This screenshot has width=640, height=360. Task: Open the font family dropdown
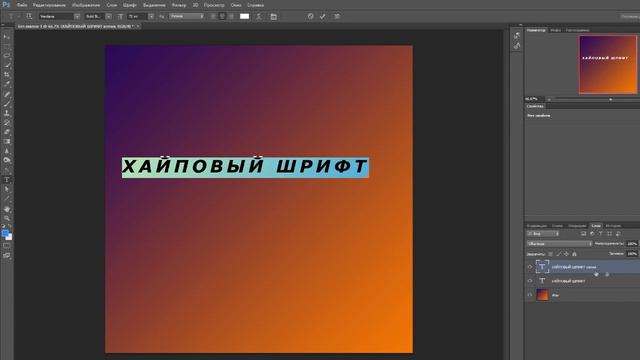[x=77, y=16]
